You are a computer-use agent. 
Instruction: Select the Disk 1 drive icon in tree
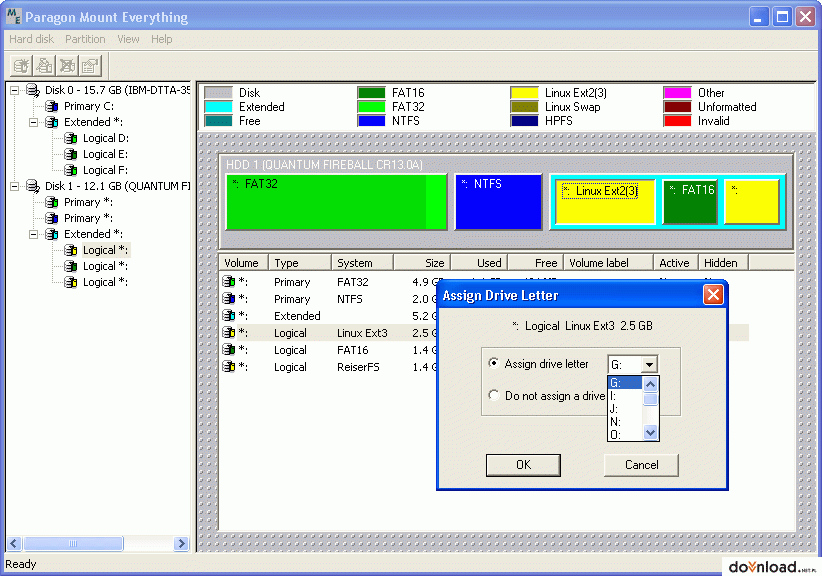[33, 186]
